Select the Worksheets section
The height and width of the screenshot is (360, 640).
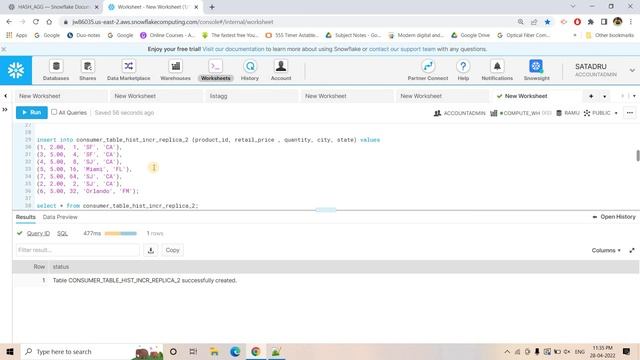point(216,70)
